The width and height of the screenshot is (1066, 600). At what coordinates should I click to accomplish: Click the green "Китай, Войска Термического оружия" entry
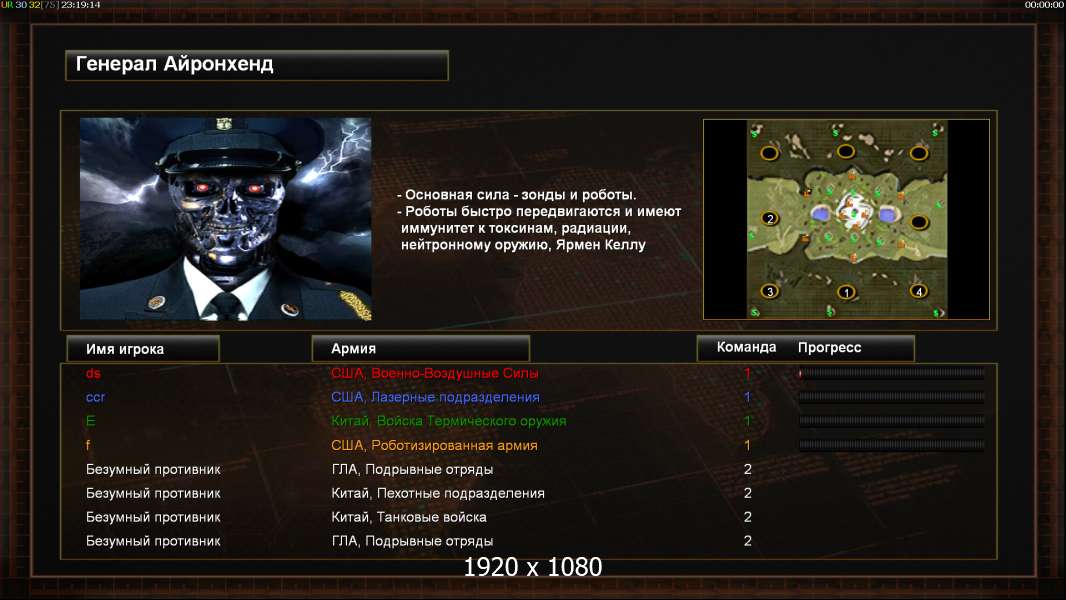pyautogui.click(x=448, y=421)
